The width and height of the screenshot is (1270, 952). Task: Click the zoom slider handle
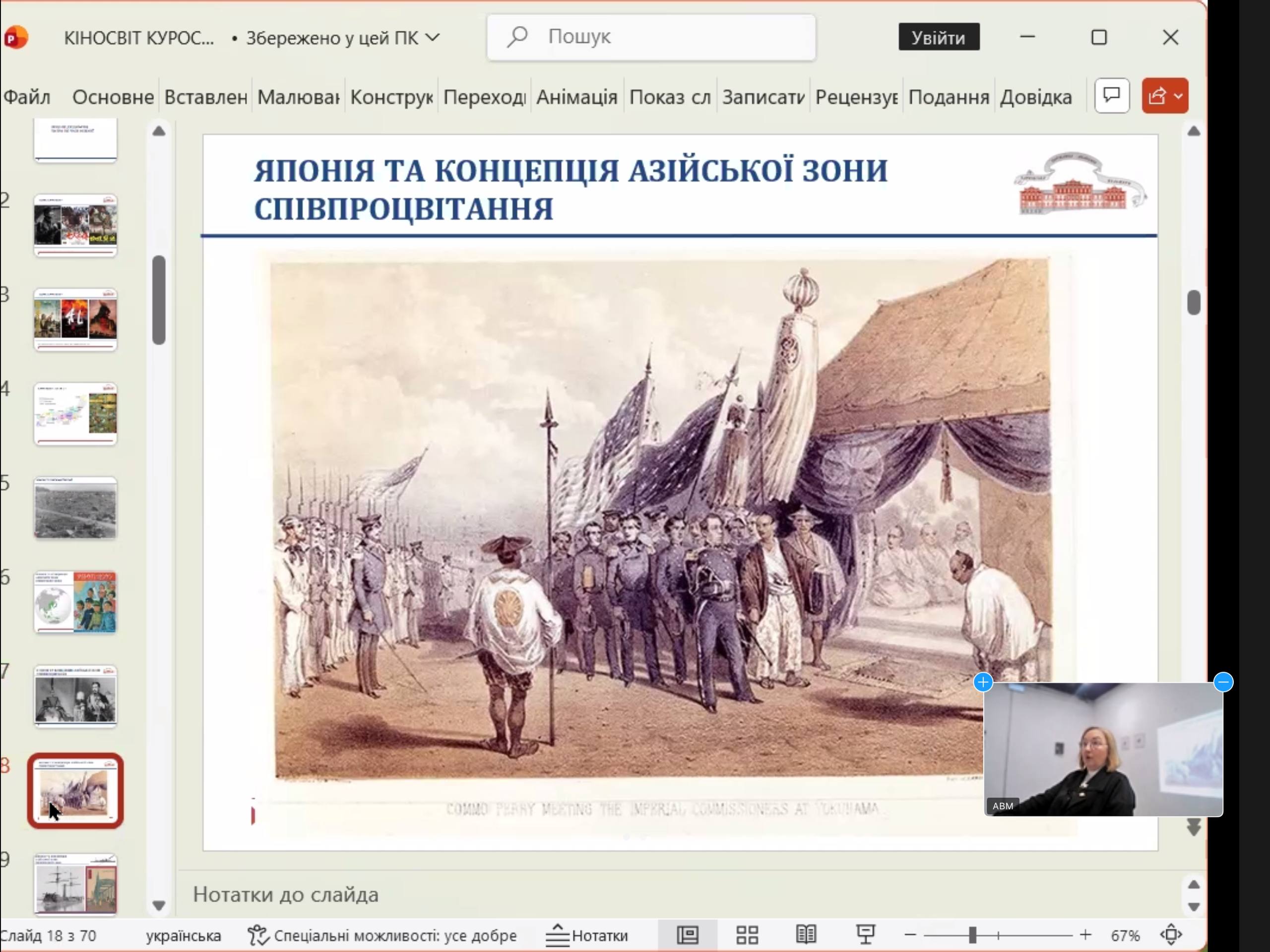pyautogui.click(x=972, y=935)
